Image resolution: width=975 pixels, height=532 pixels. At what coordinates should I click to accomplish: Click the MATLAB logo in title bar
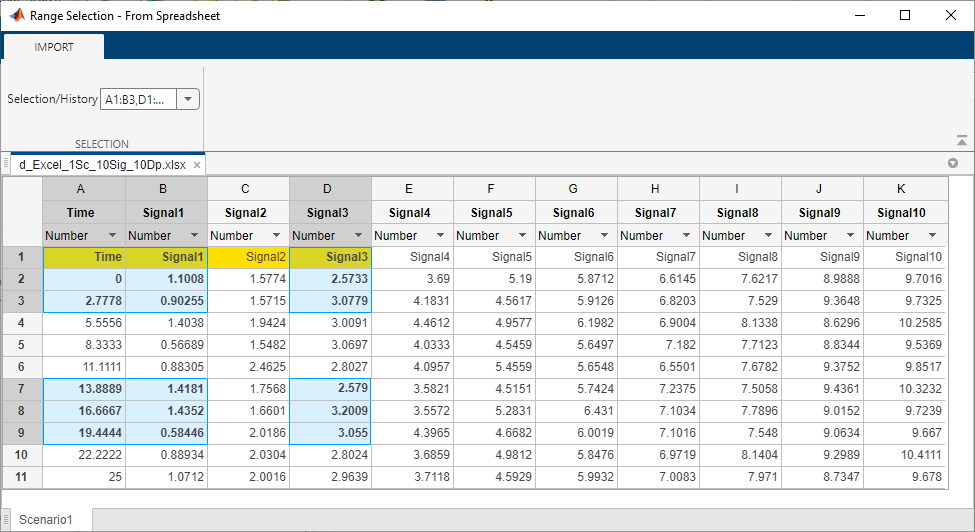(x=16, y=16)
